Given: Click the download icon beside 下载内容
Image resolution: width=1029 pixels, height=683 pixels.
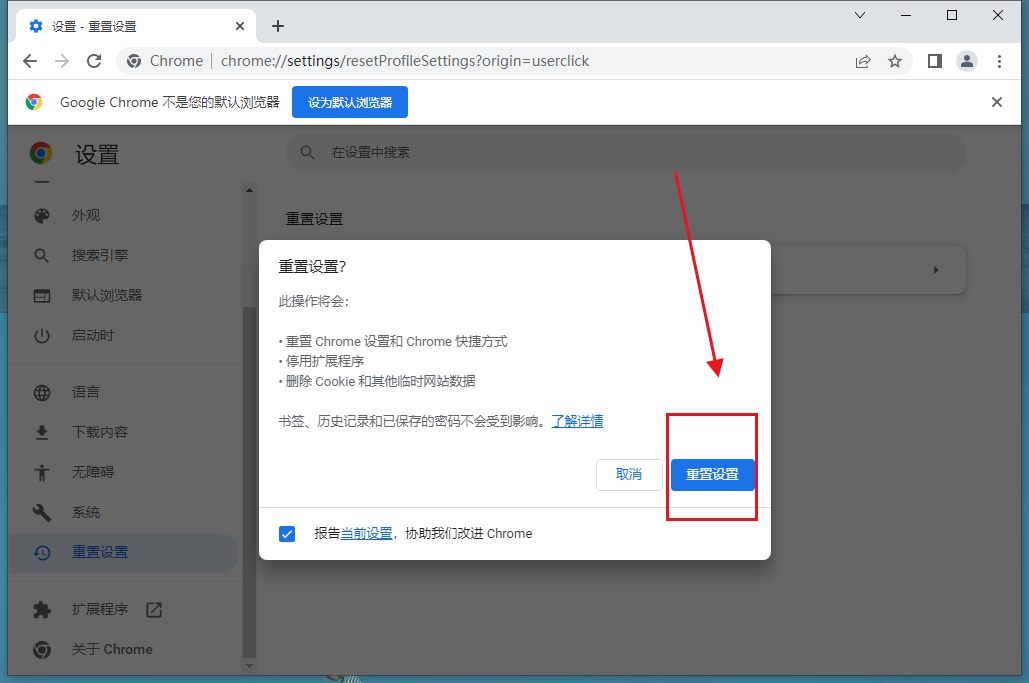Looking at the screenshot, I should coord(41,432).
